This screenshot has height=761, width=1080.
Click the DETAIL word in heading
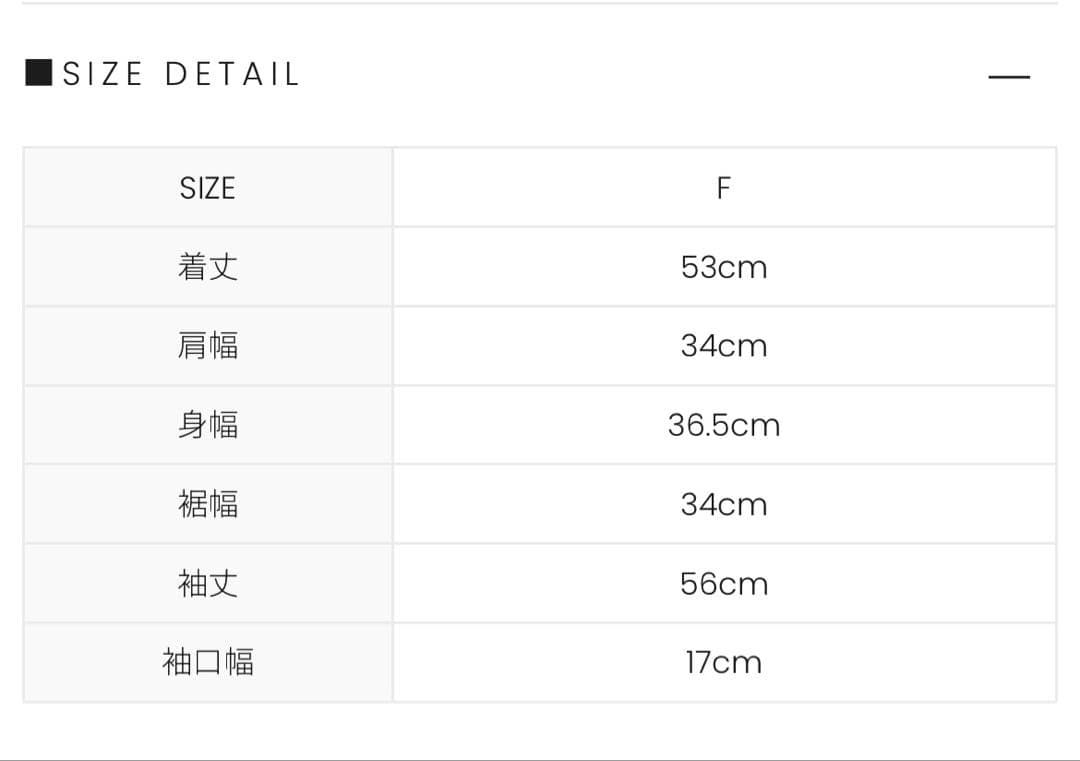[232, 74]
